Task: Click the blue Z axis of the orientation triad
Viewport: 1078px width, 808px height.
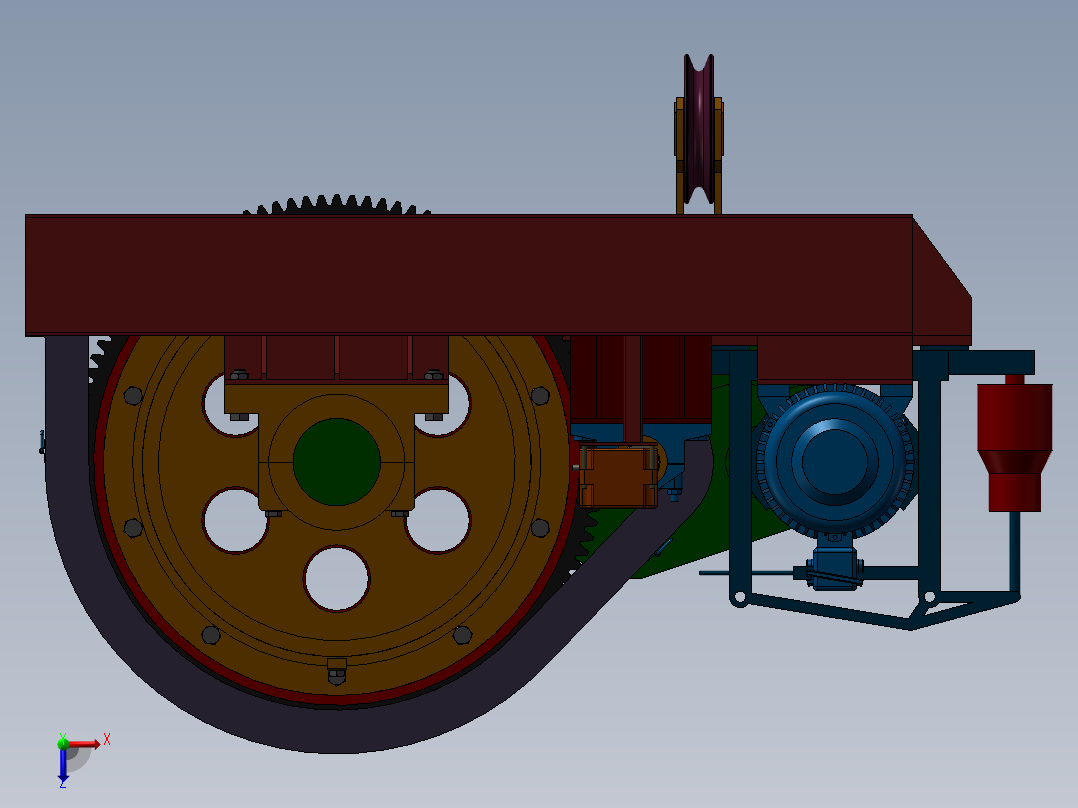Action: [63, 765]
